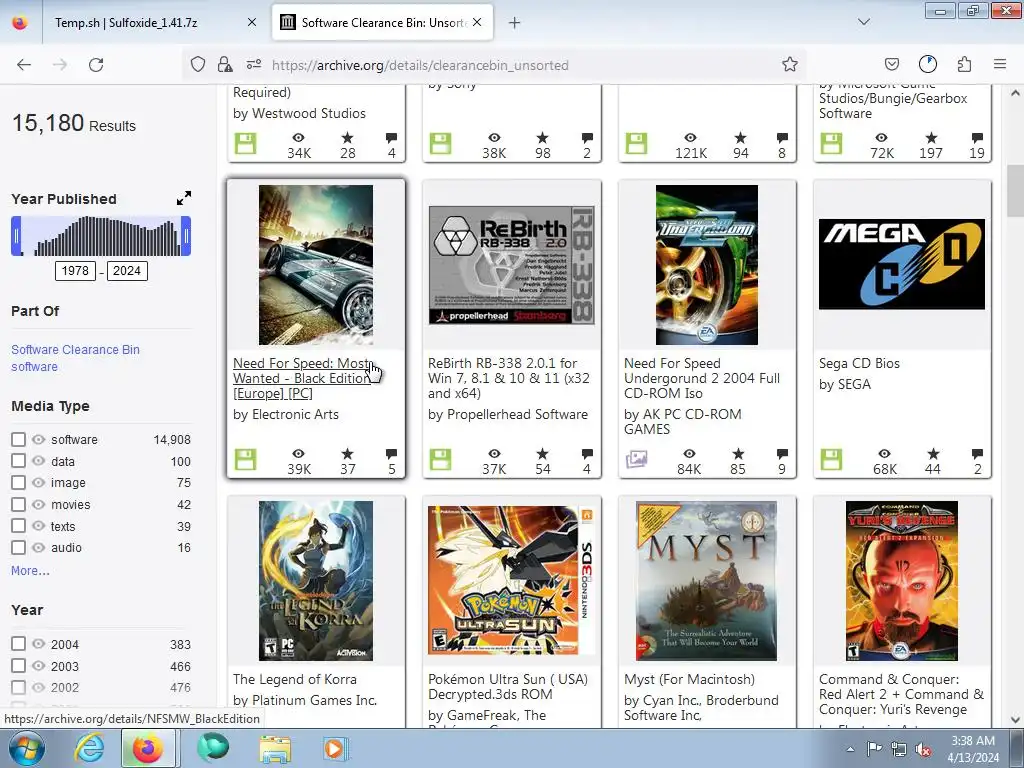1024x768 pixels.
Task: Open the software collection link
Action: click(x=34, y=366)
